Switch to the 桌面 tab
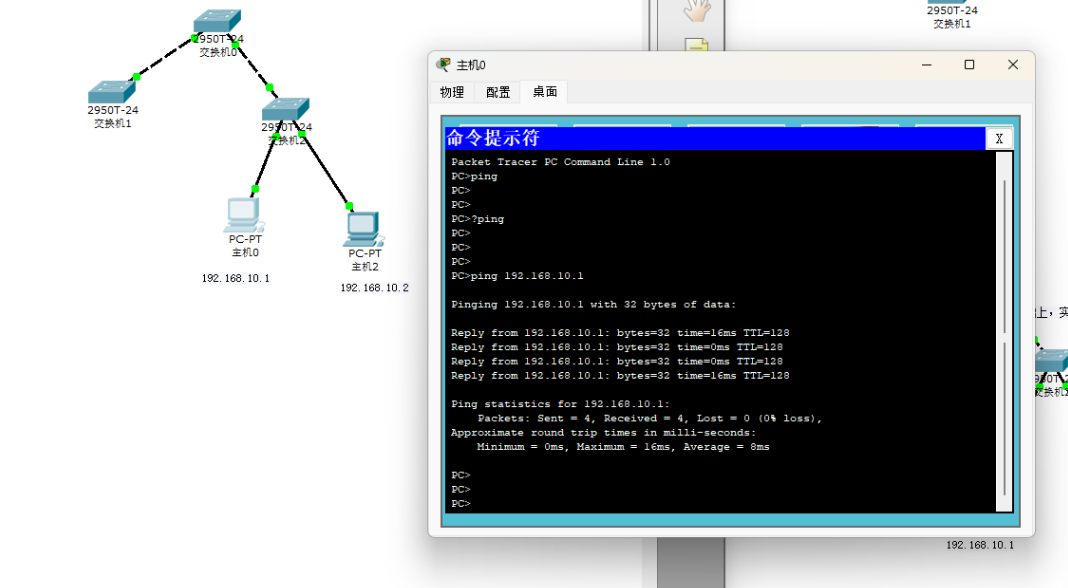The width and height of the screenshot is (1068, 588). [545, 91]
